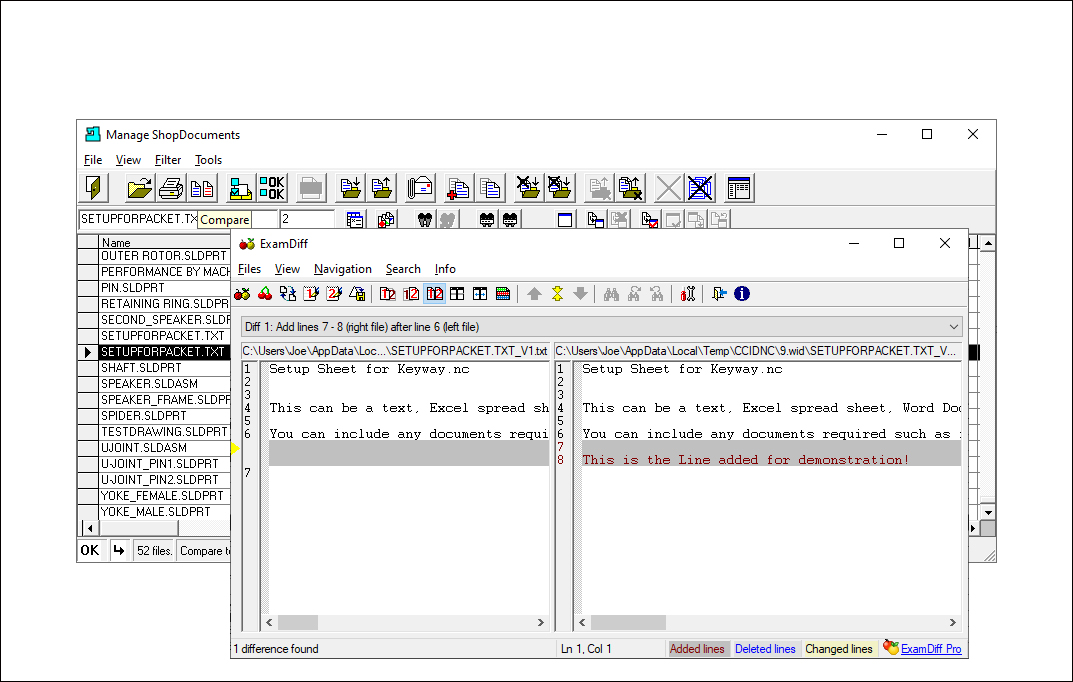The image size is (1073, 682).
Task: Click OK button in ShopDocuments status bar
Action: 90,550
